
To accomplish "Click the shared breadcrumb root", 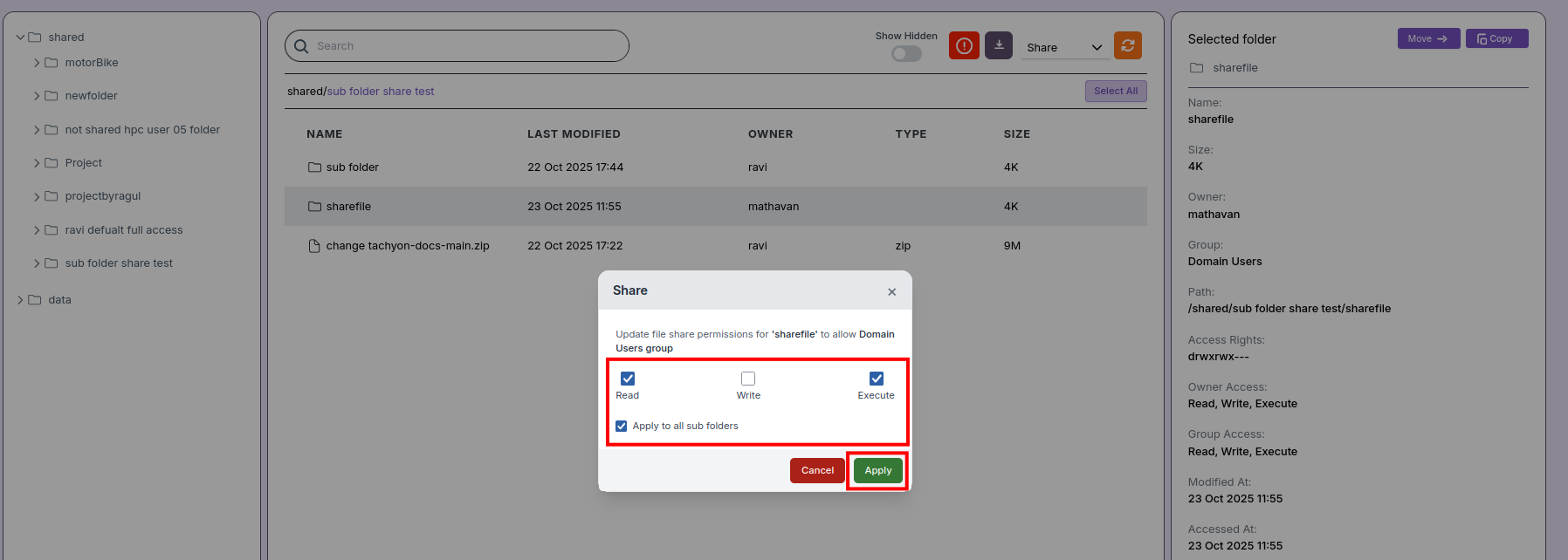I will coord(305,92).
